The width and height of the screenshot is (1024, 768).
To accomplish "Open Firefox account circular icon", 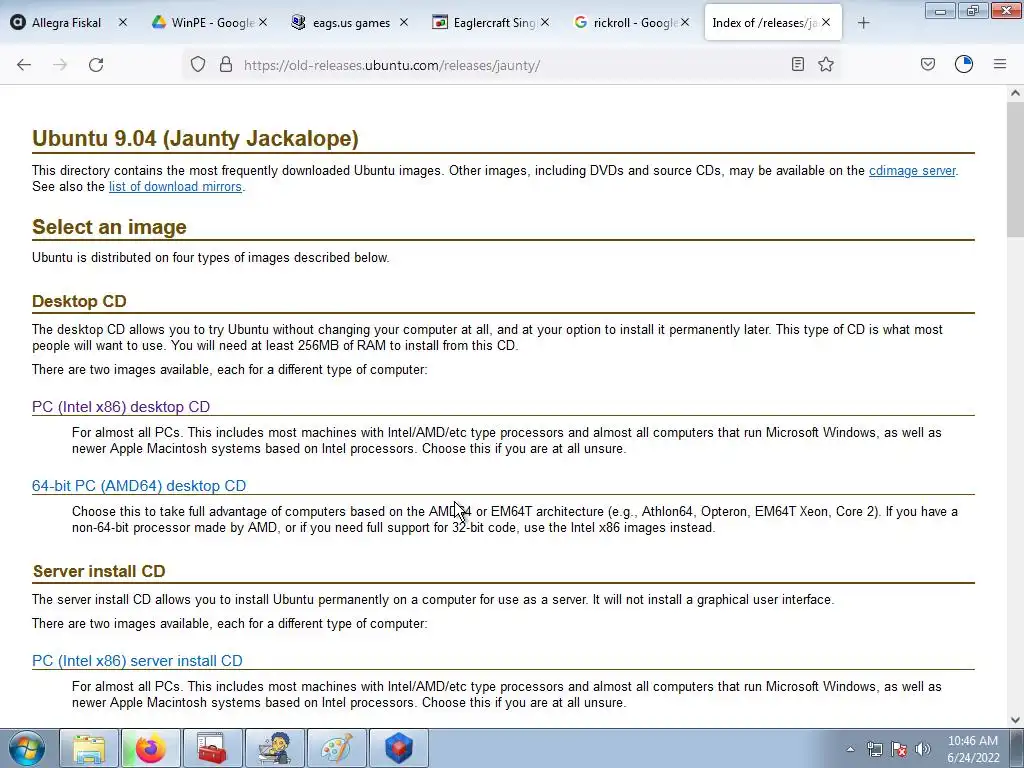I will (964, 64).
